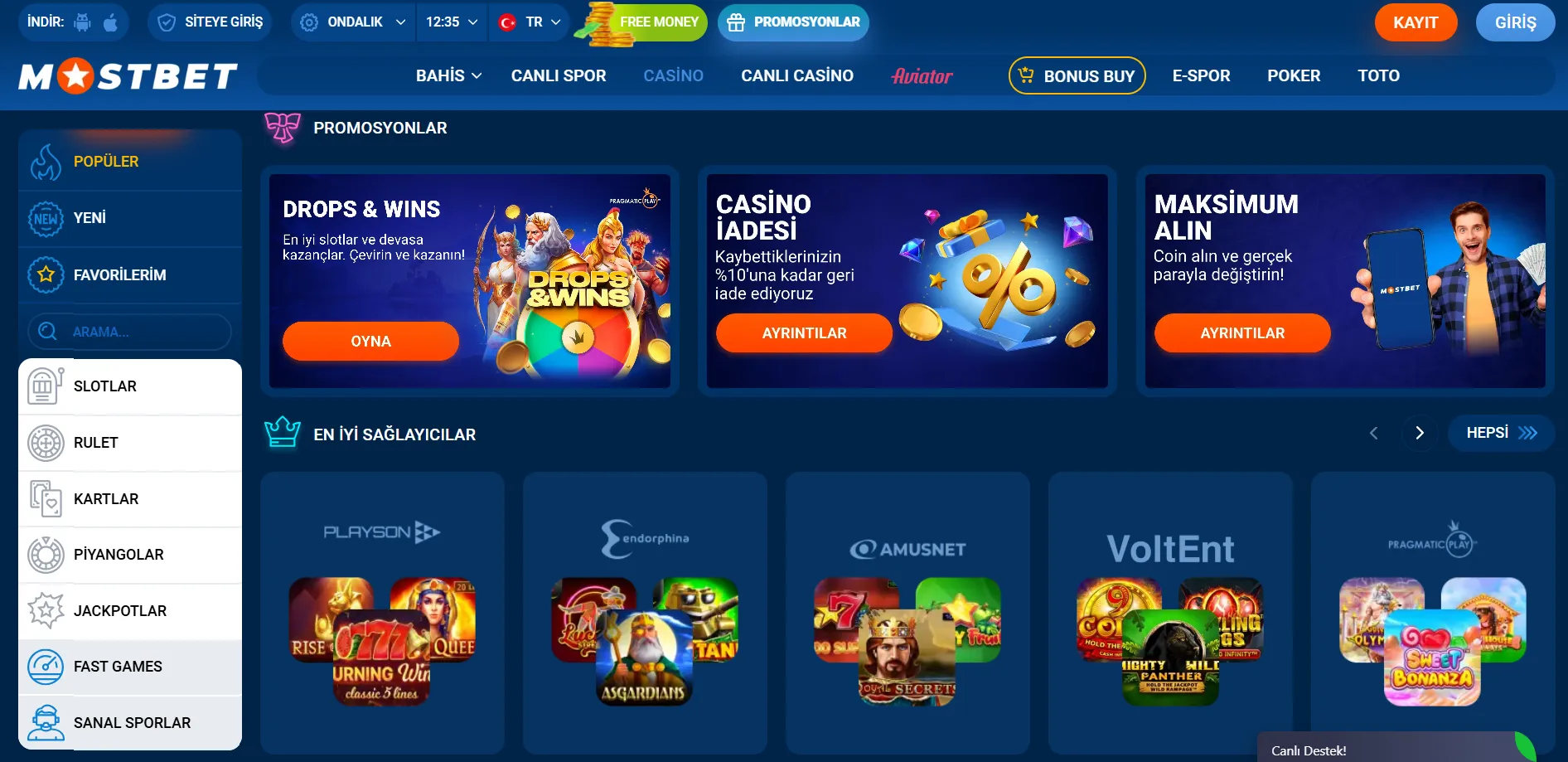Open the Aviator menu item
Screen dimensions: 1568x762
[x=922, y=76]
